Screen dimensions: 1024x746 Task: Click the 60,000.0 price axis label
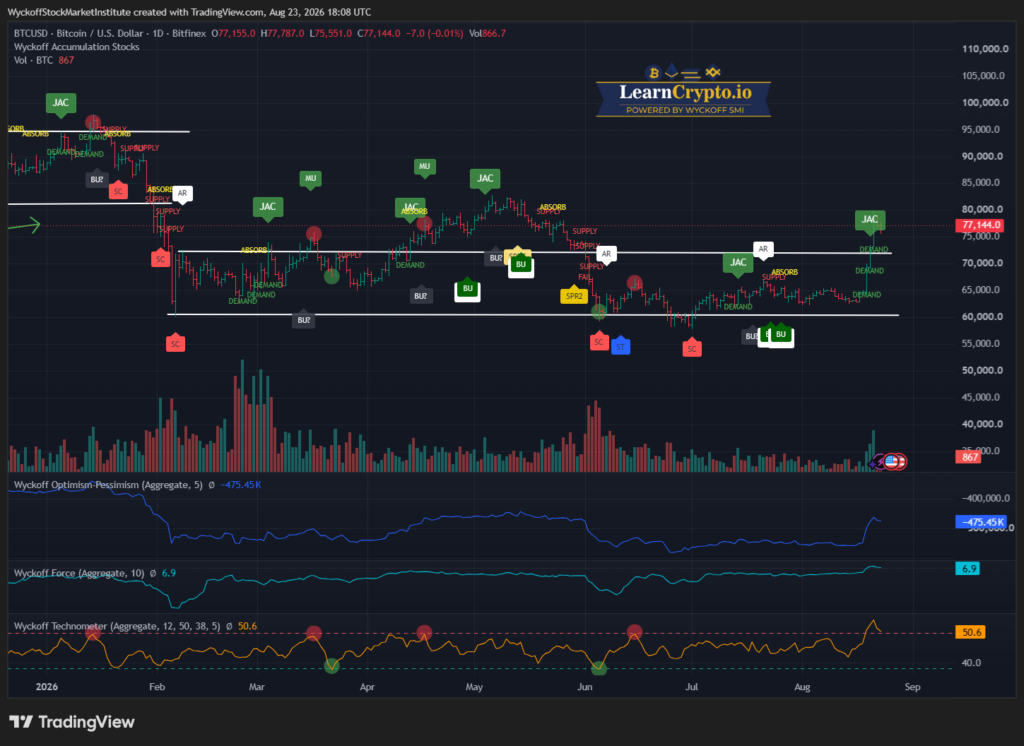(x=982, y=317)
